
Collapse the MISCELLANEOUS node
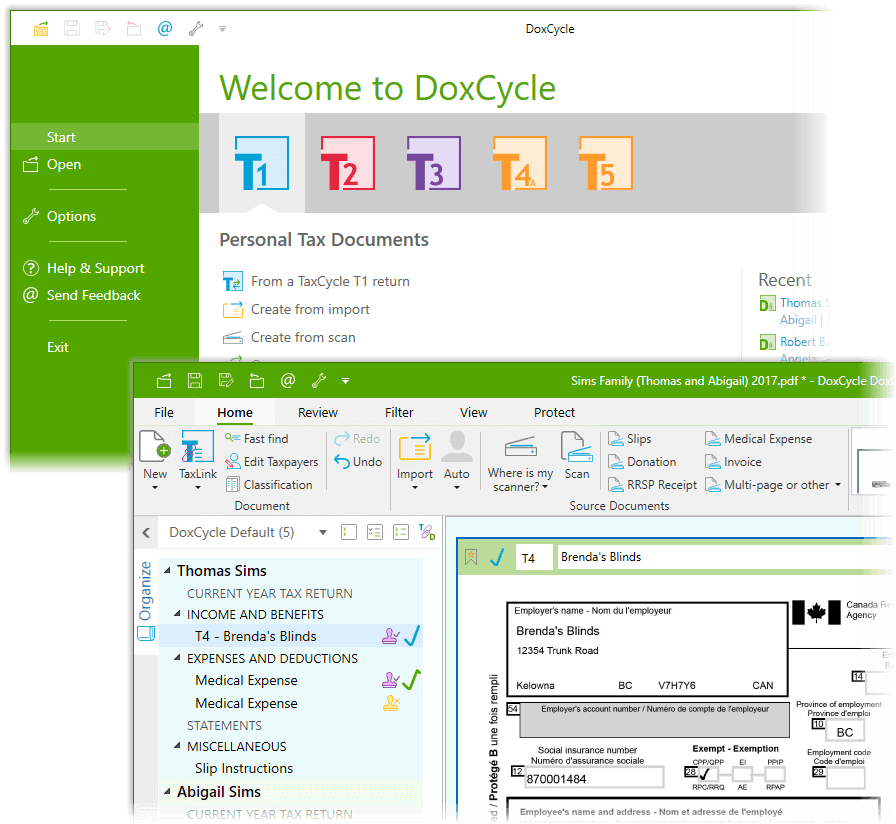click(x=177, y=746)
